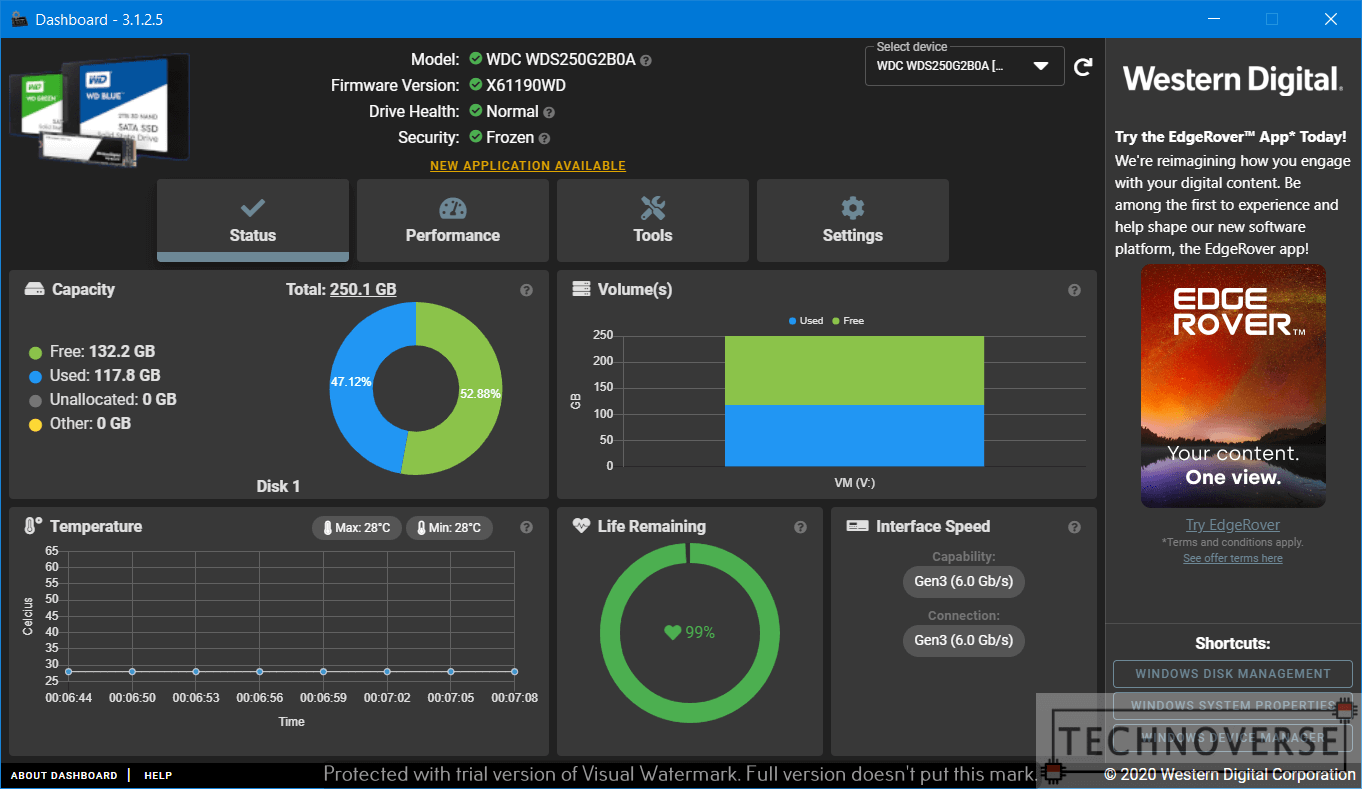Click the Temperature panel help icon
This screenshot has height=789, width=1362.
[527, 527]
